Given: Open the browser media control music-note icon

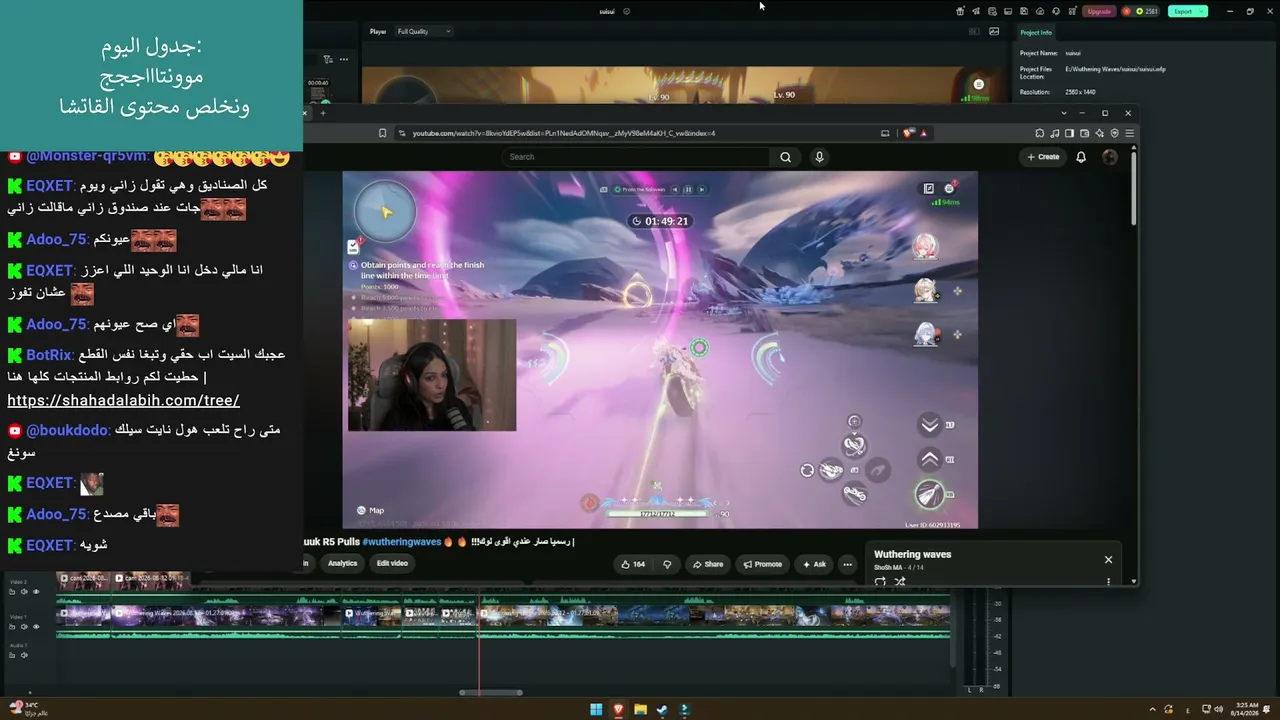Looking at the screenshot, I should (1054, 133).
